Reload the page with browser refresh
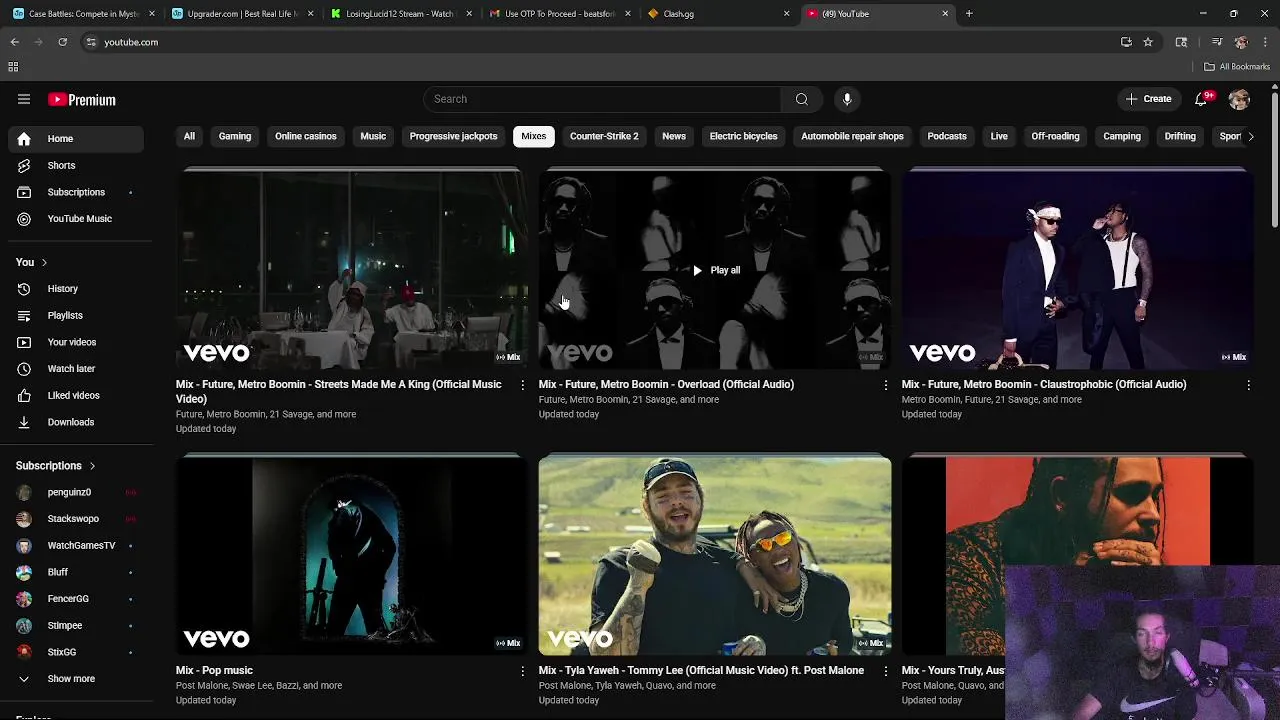The width and height of the screenshot is (1280, 720). coord(62,42)
